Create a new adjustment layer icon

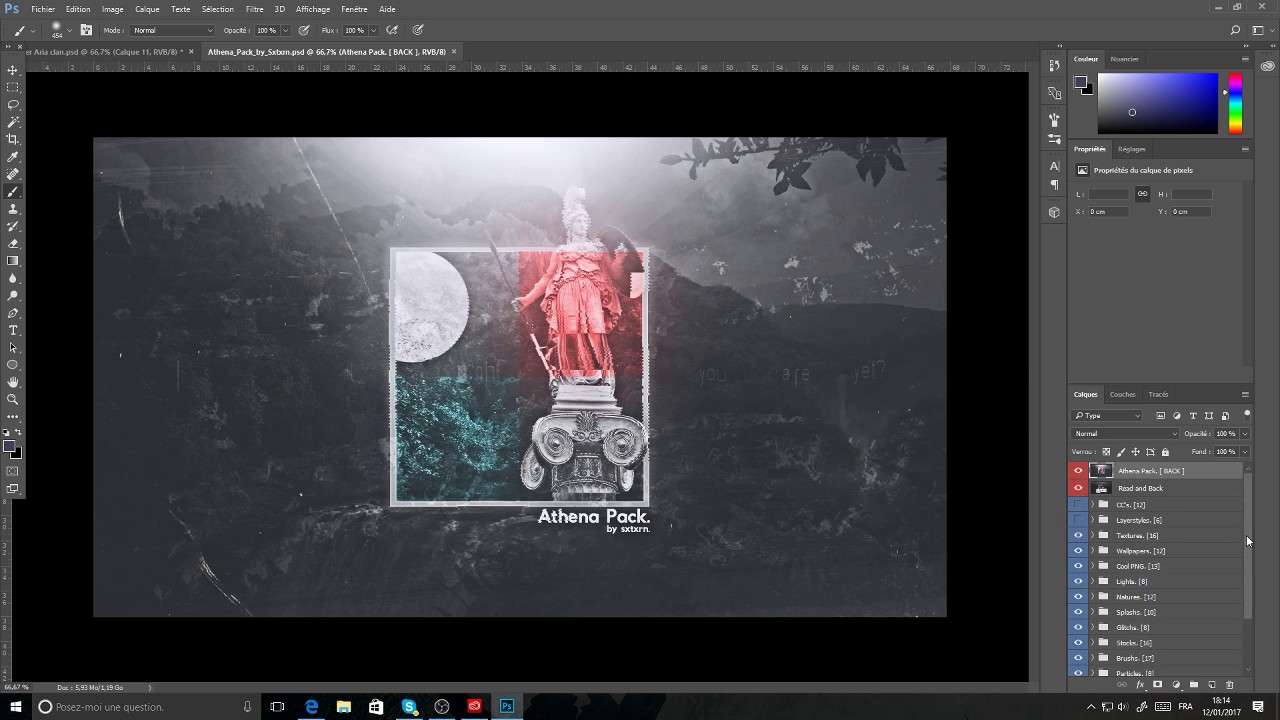pyautogui.click(x=1176, y=685)
